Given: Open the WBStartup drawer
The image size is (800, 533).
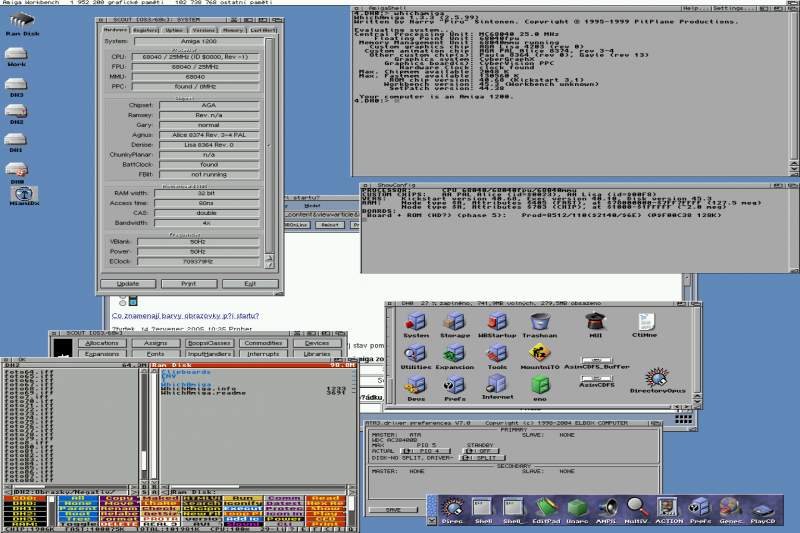Looking at the screenshot, I should (x=497, y=322).
